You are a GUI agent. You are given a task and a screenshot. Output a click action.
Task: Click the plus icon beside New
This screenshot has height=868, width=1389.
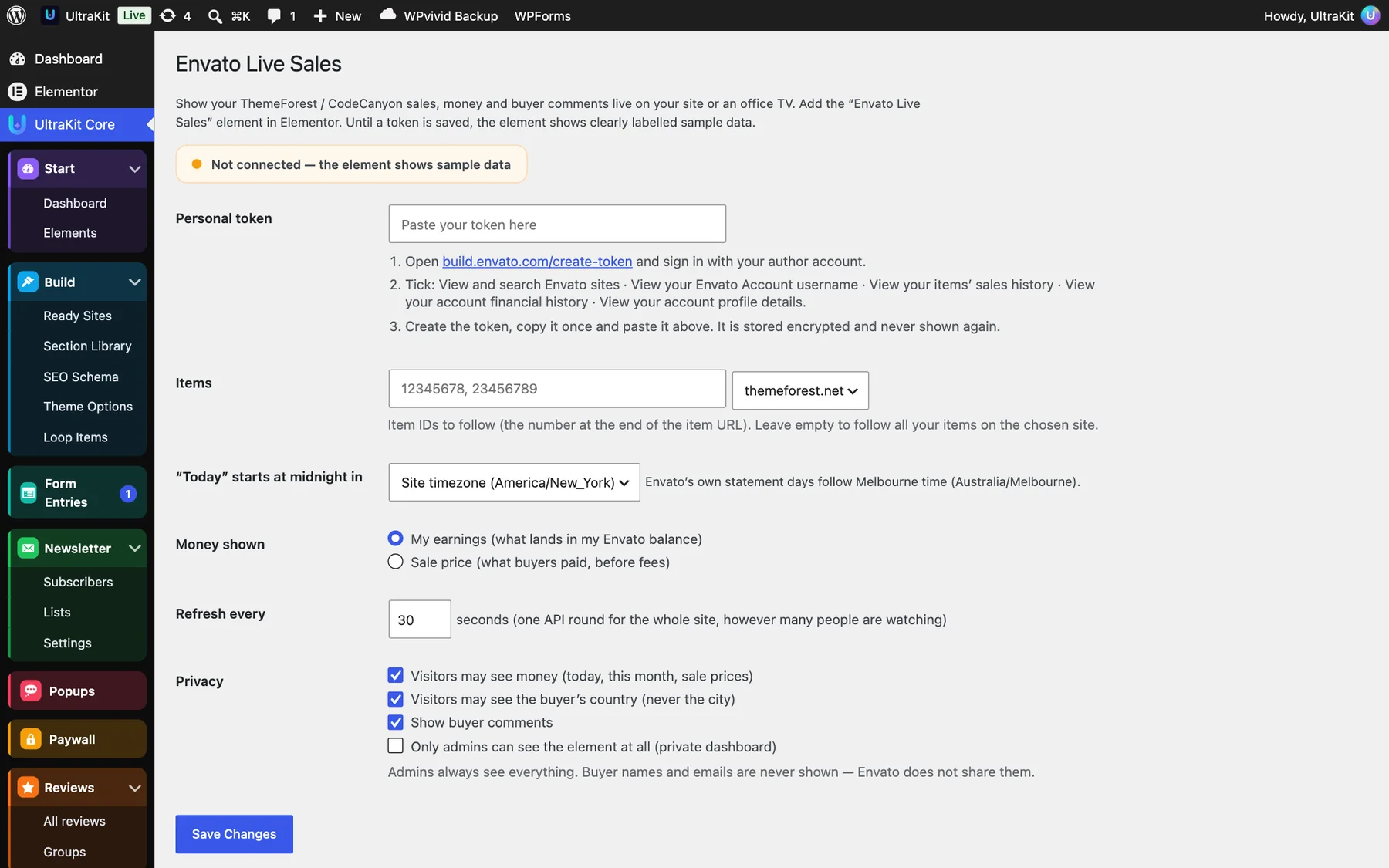click(320, 16)
